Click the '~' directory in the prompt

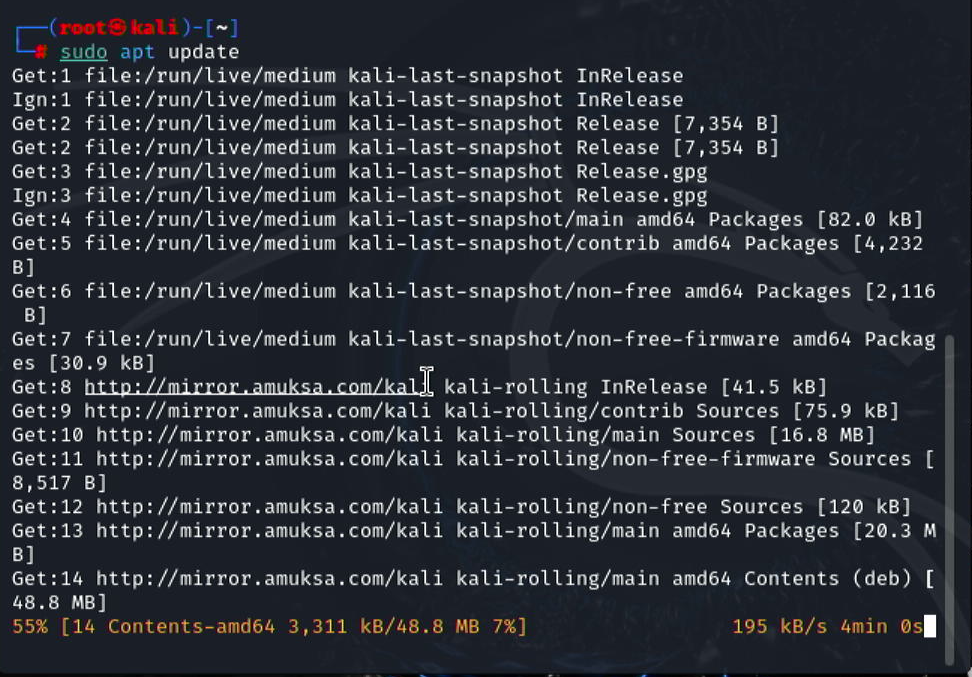tap(224, 27)
